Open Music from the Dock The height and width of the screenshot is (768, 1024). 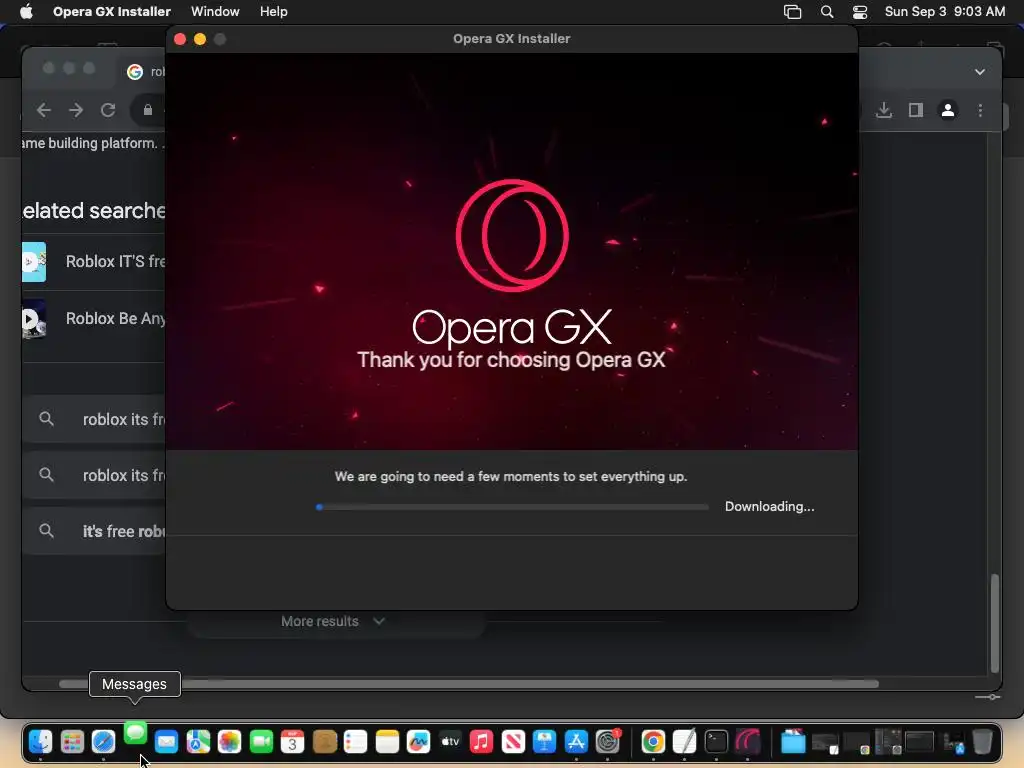pos(481,742)
